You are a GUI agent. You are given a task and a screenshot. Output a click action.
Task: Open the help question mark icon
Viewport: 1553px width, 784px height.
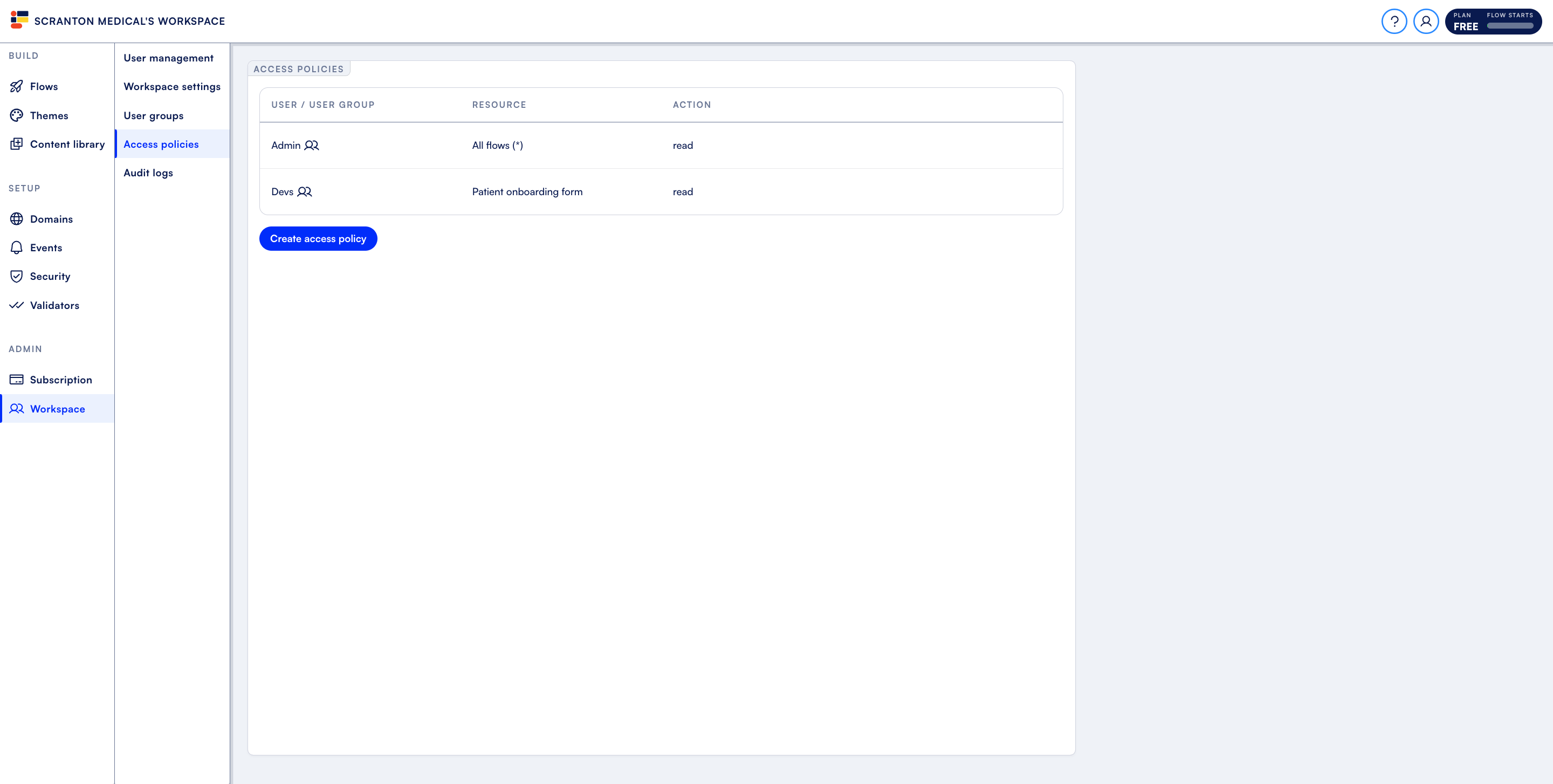(1394, 22)
